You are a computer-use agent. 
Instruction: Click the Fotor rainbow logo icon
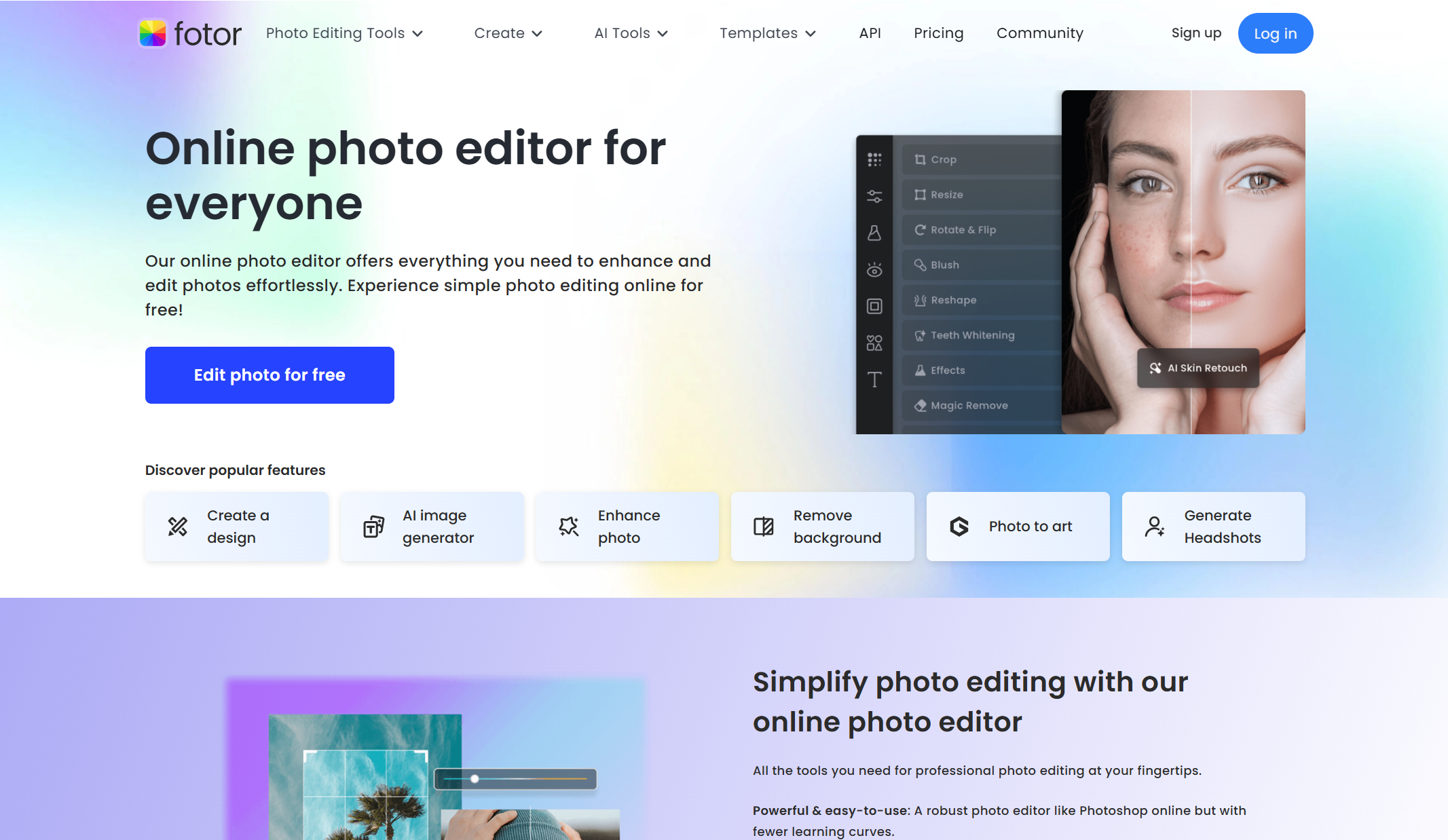point(153,33)
